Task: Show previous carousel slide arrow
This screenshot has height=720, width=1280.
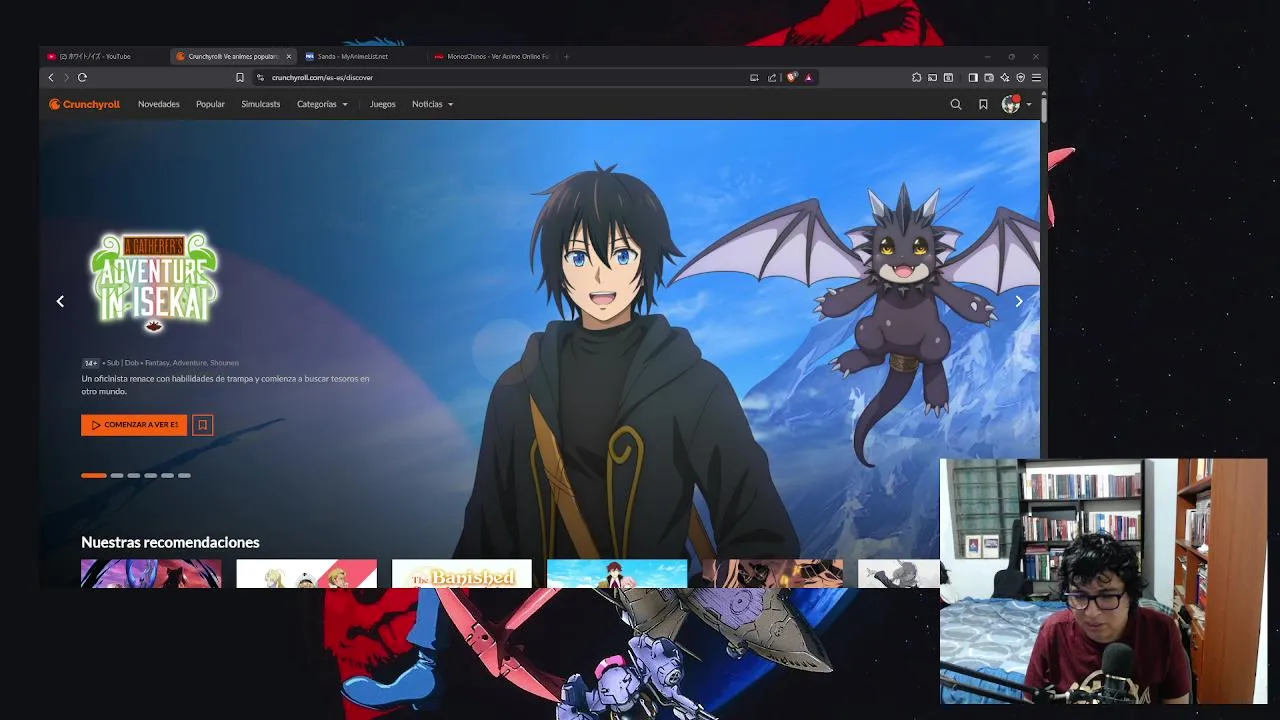Action: 60,301
